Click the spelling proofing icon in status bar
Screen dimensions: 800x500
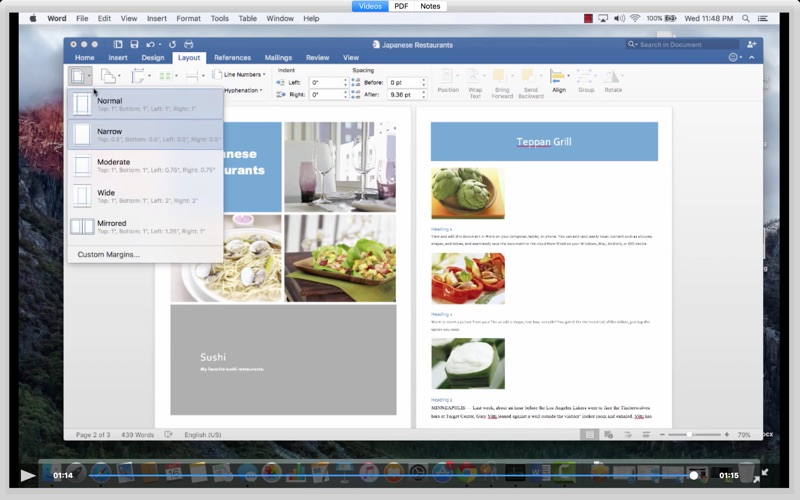click(x=169, y=435)
